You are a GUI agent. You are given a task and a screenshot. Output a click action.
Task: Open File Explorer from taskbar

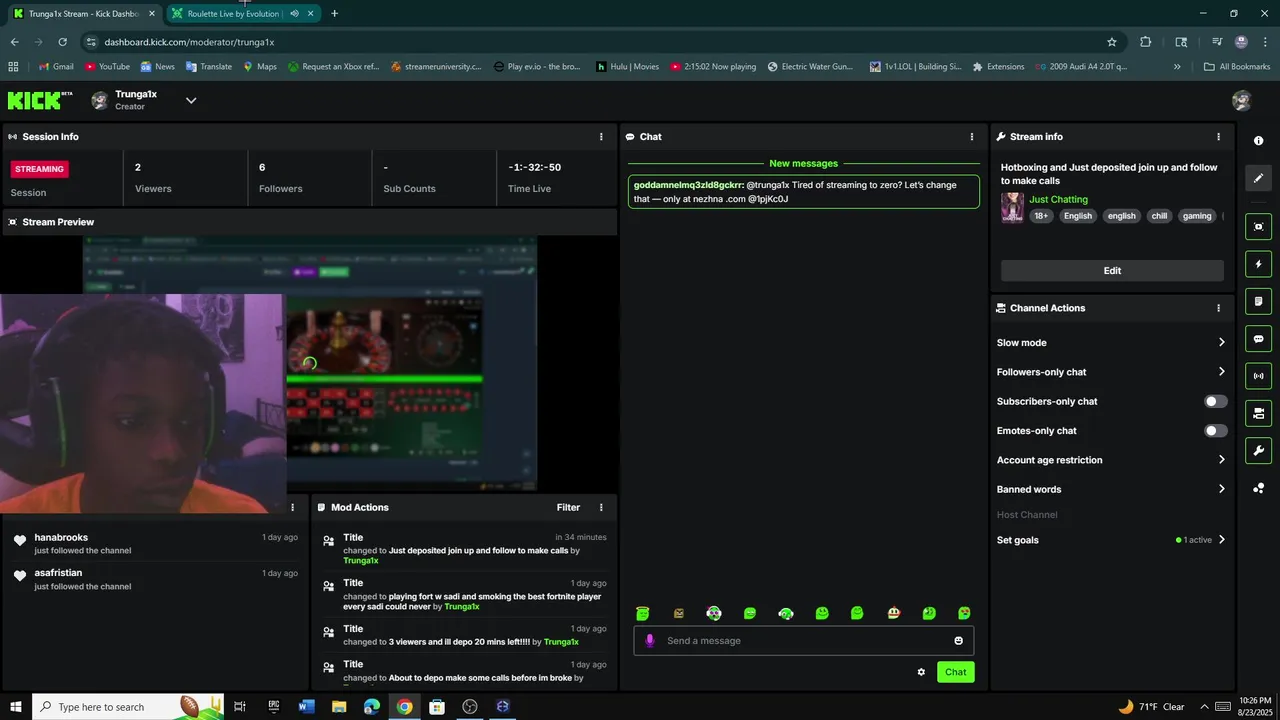(x=339, y=707)
